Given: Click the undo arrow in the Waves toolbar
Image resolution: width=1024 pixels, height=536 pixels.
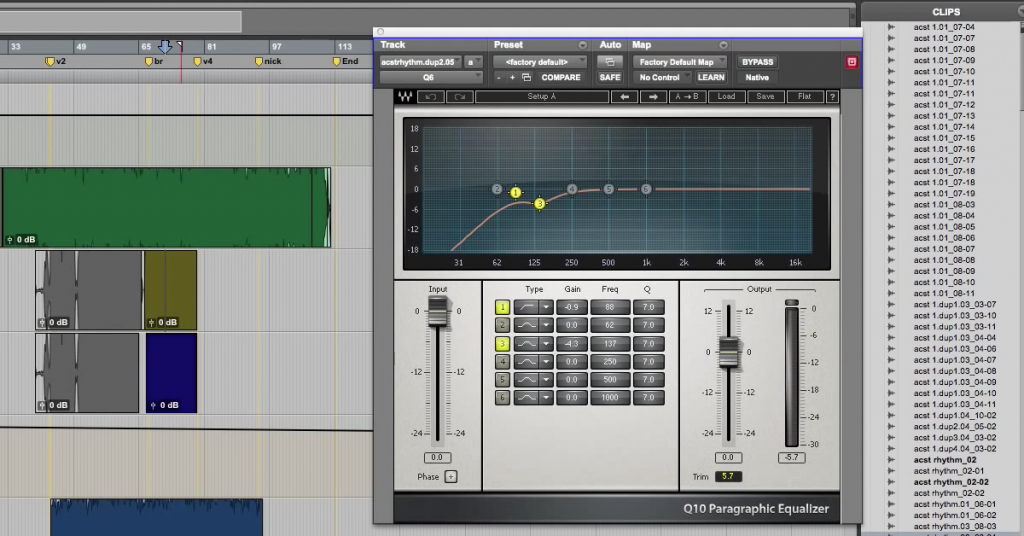Looking at the screenshot, I should pyautogui.click(x=431, y=97).
